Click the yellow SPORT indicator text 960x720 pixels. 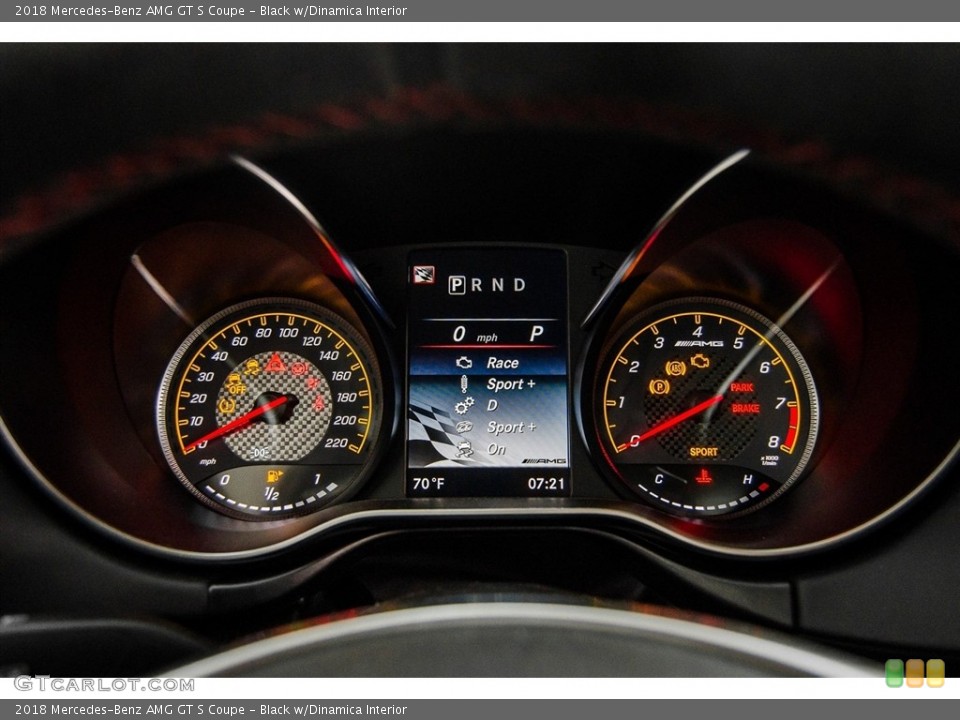click(703, 452)
